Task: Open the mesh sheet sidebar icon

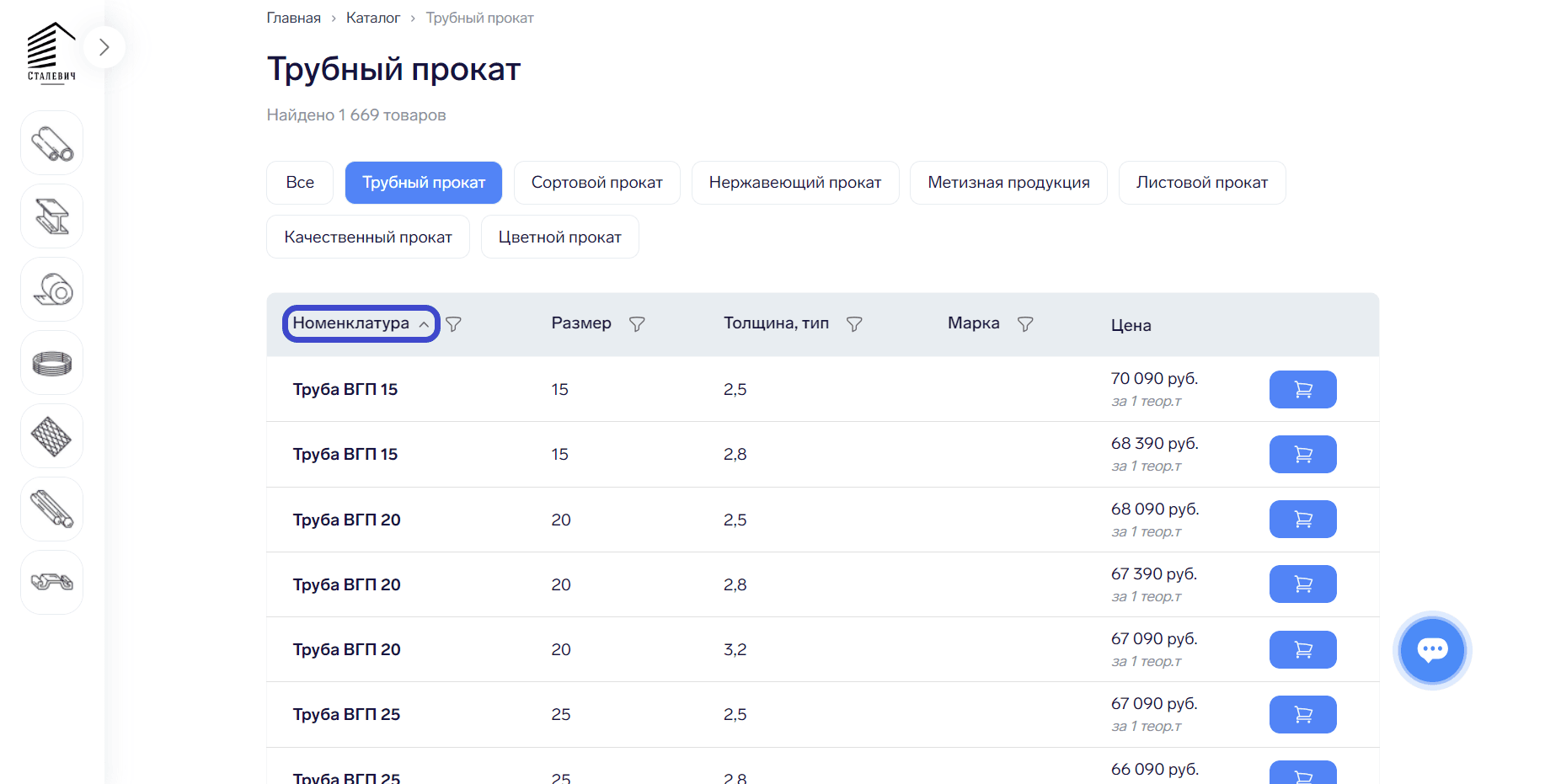Action: pyautogui.click(x=52, y=436)
